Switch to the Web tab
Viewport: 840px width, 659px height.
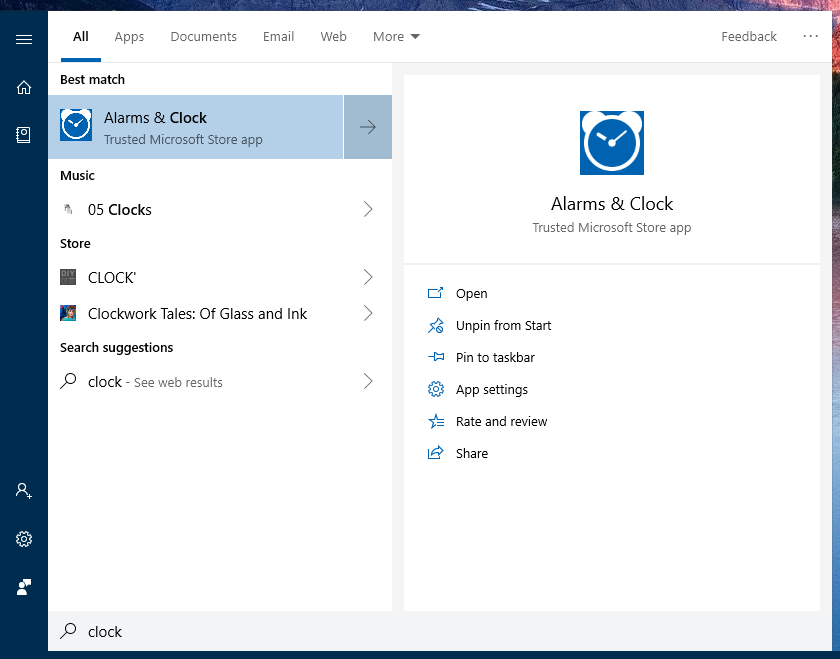coord(333,36)
